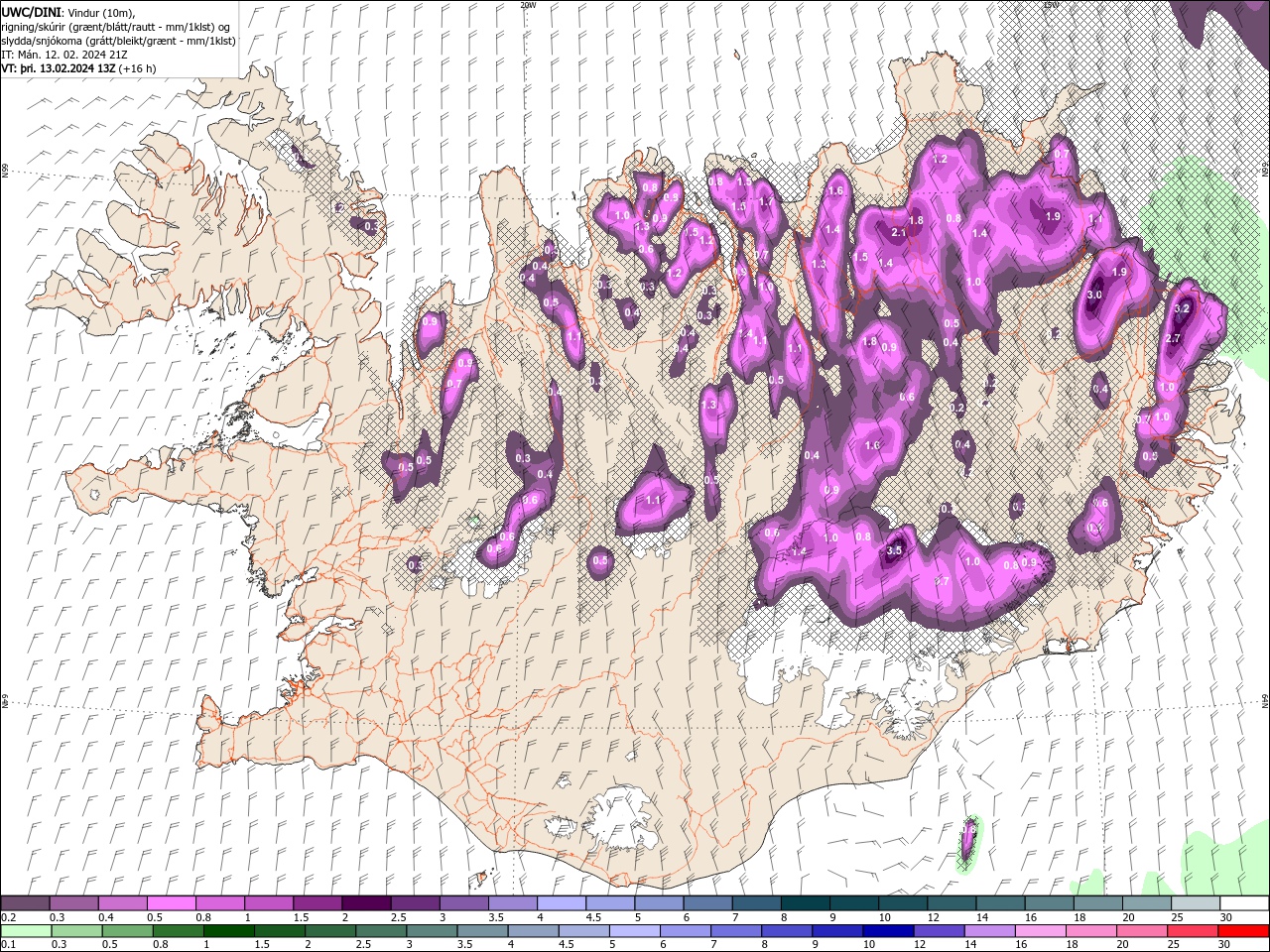
Task: Click the deep blue 10 swatch in bottom legend
Action: [887, 931]
